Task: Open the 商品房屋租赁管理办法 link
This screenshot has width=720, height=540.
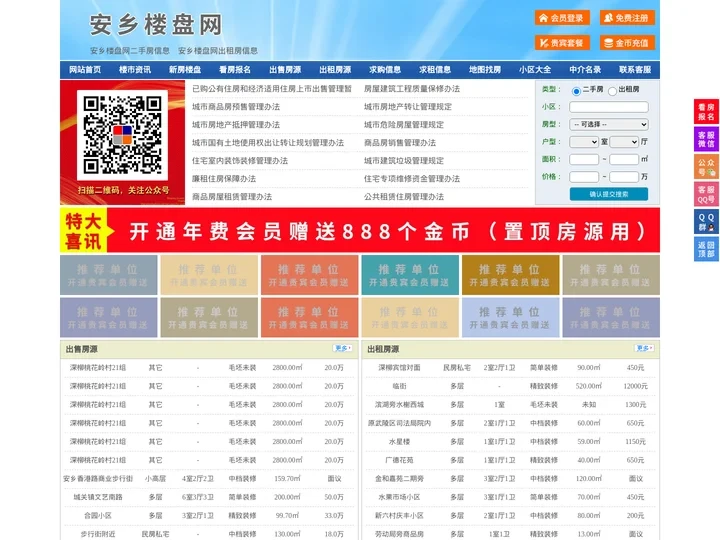Action: click(x=232, y=197)
